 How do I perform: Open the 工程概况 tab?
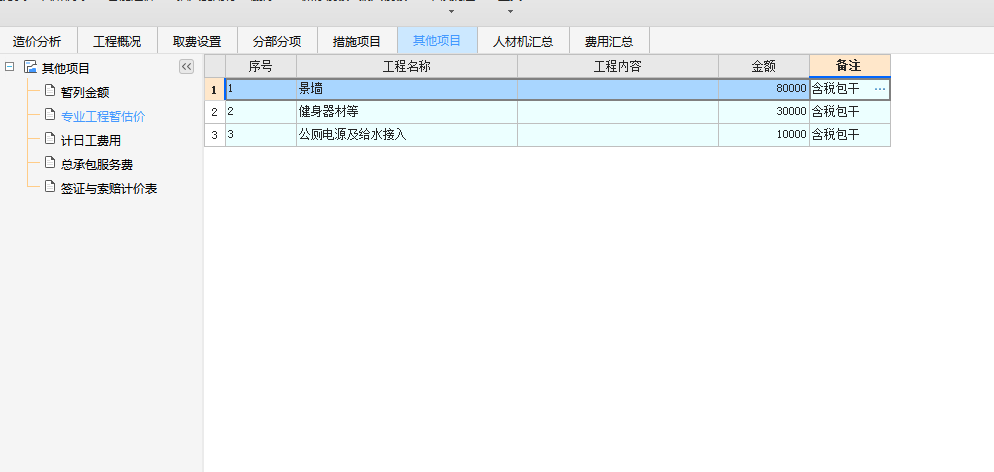(117, 42)
